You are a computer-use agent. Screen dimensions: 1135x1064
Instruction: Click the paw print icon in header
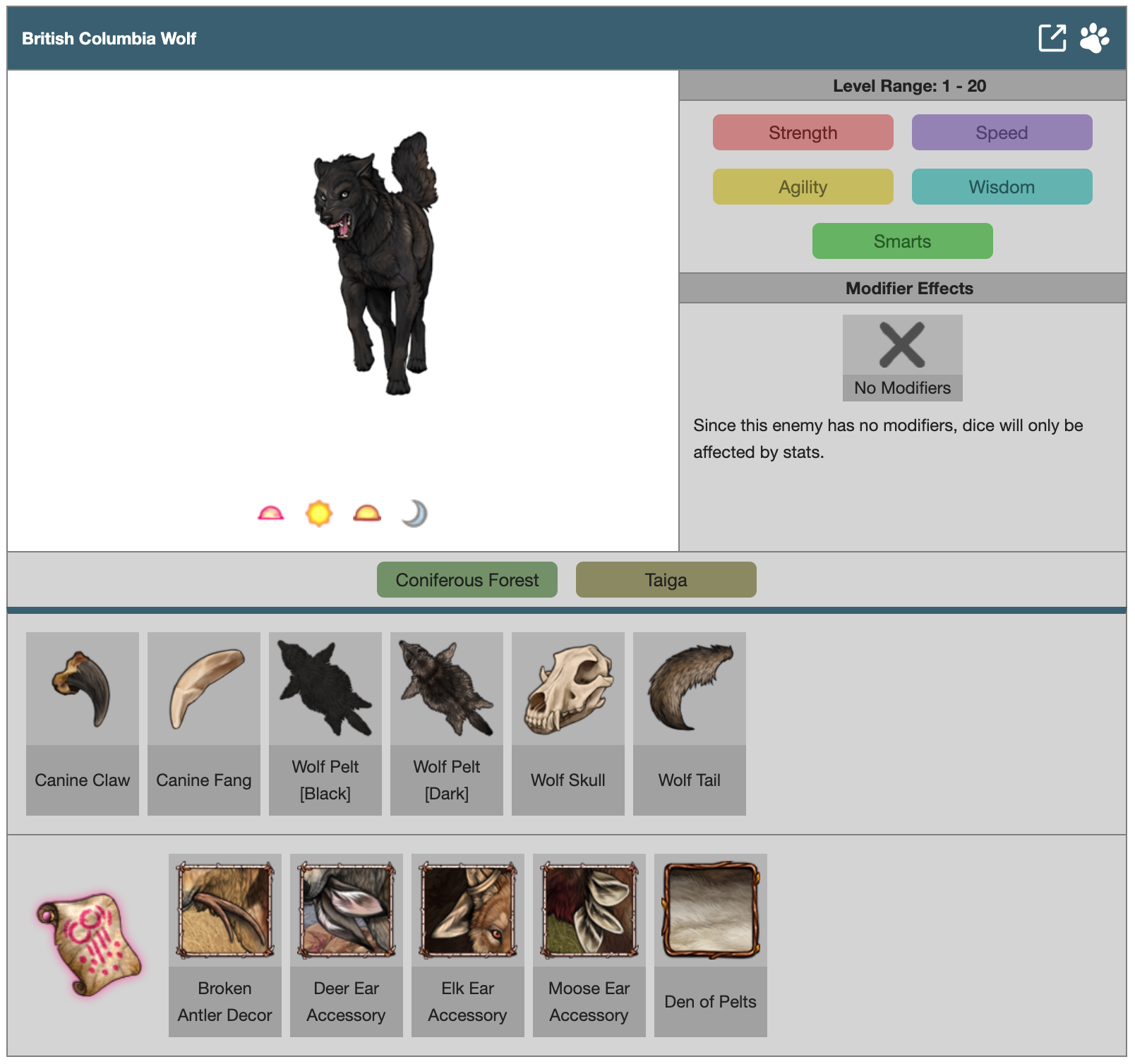tap(1094, 38)
